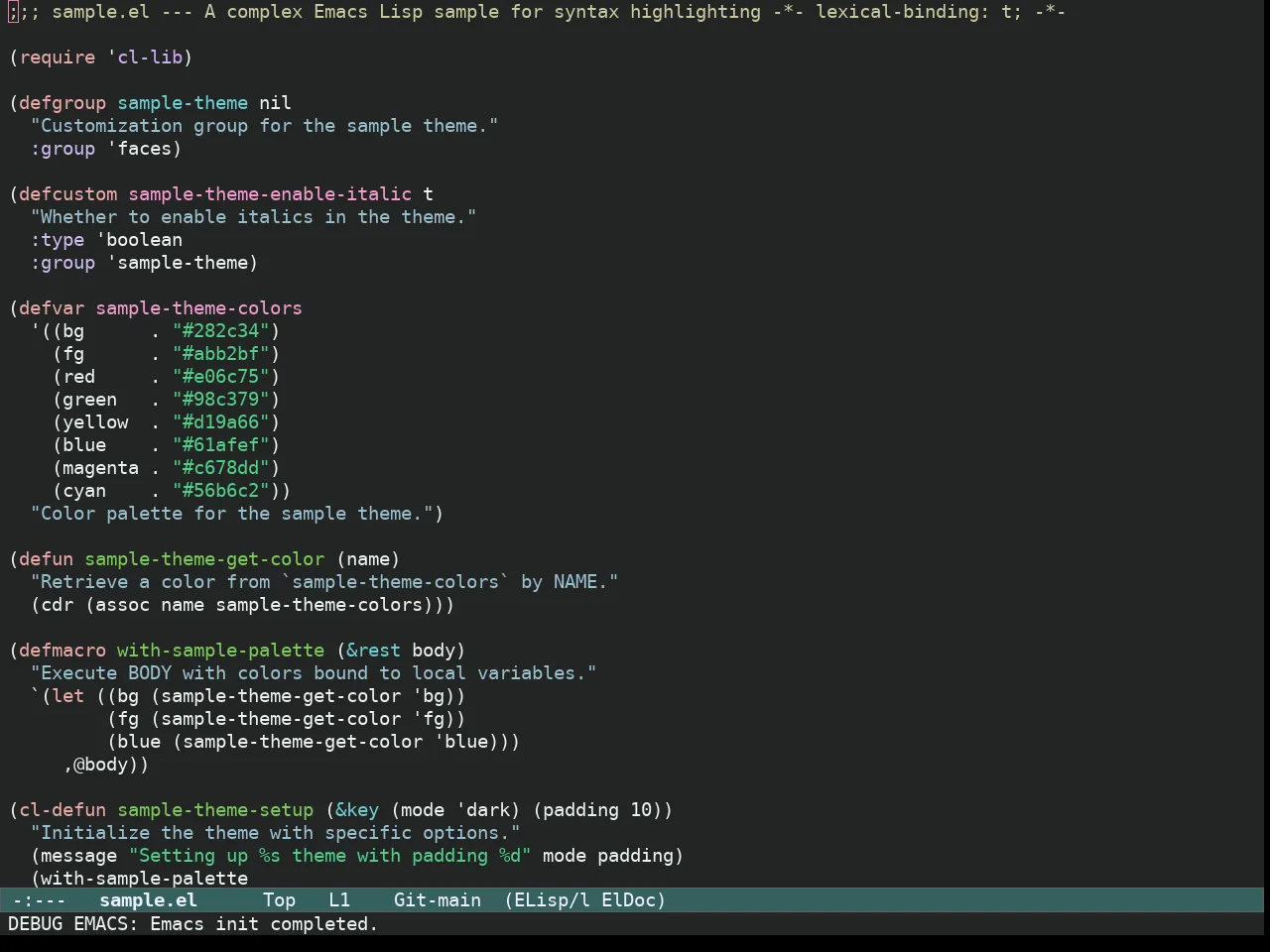Click the -:--- buffer status flags in mode line

coord(39,900)
